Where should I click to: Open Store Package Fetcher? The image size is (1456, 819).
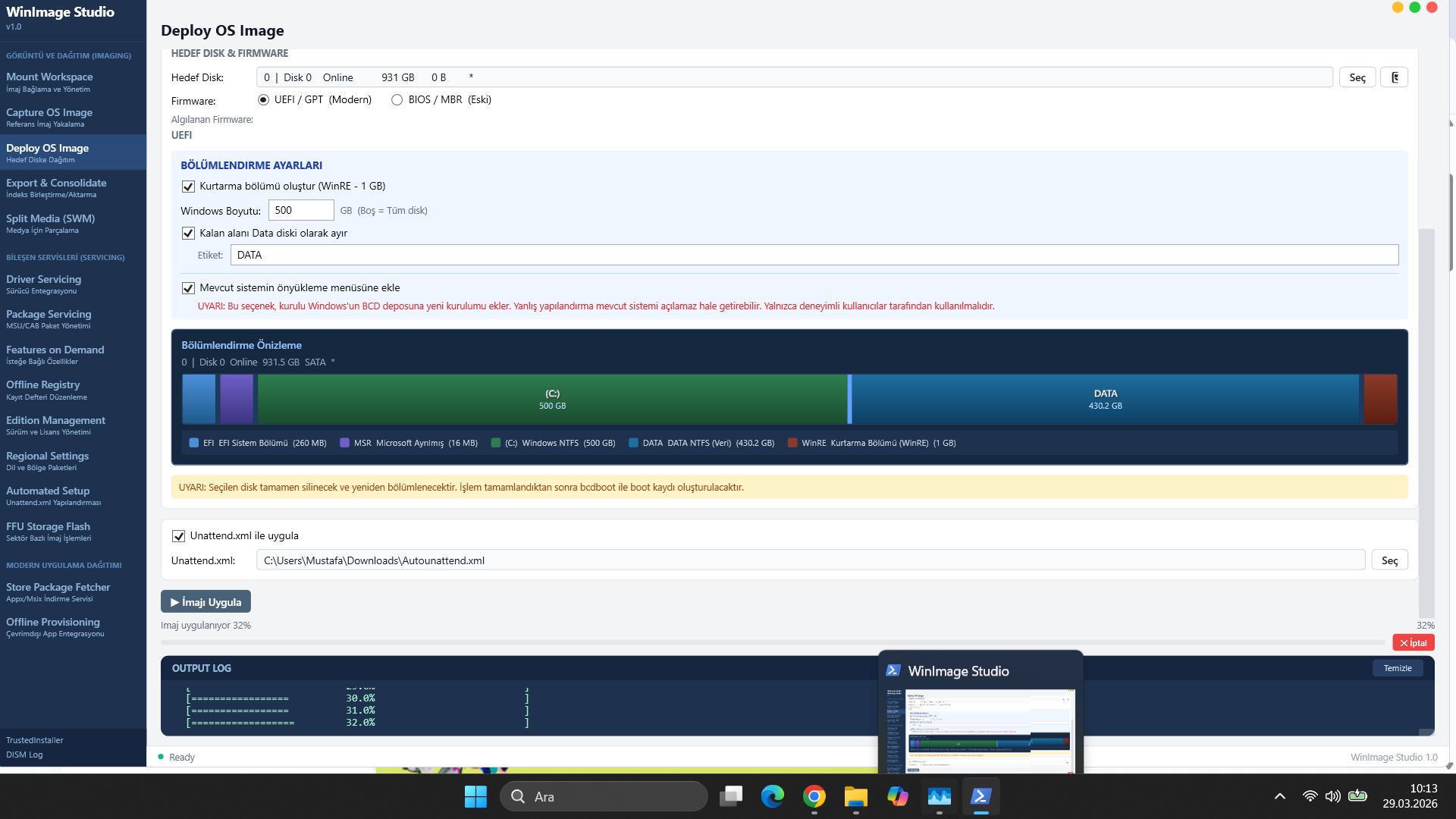tap(73, 592)
